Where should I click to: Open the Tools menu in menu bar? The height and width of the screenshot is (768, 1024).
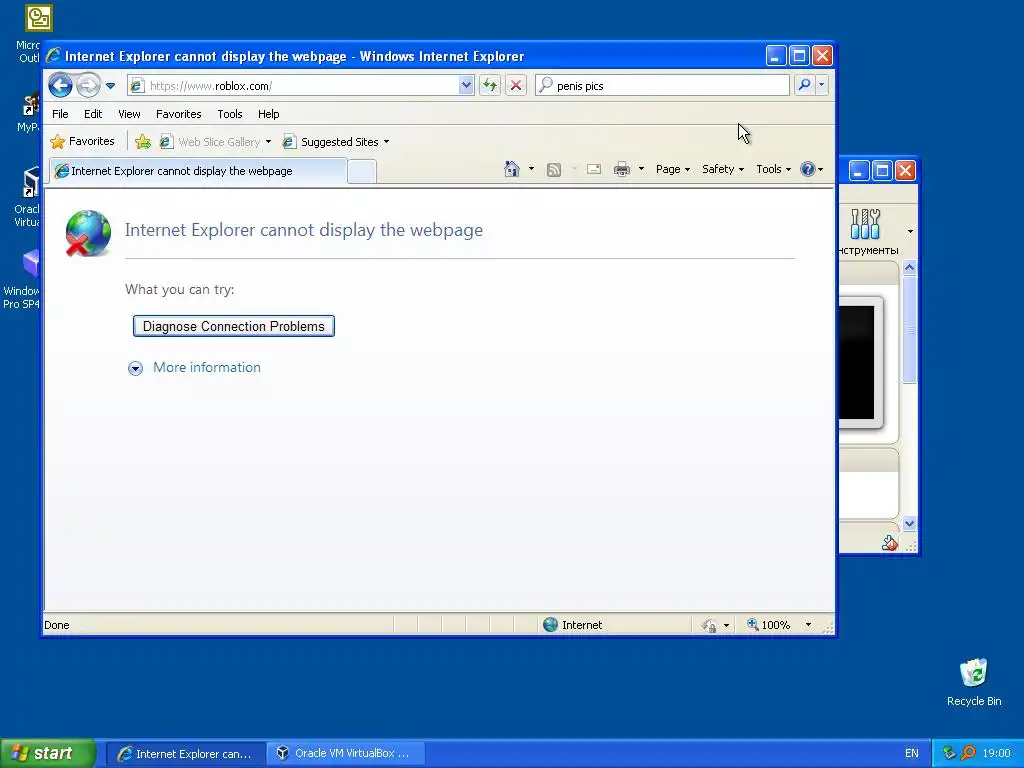point(230,114)
